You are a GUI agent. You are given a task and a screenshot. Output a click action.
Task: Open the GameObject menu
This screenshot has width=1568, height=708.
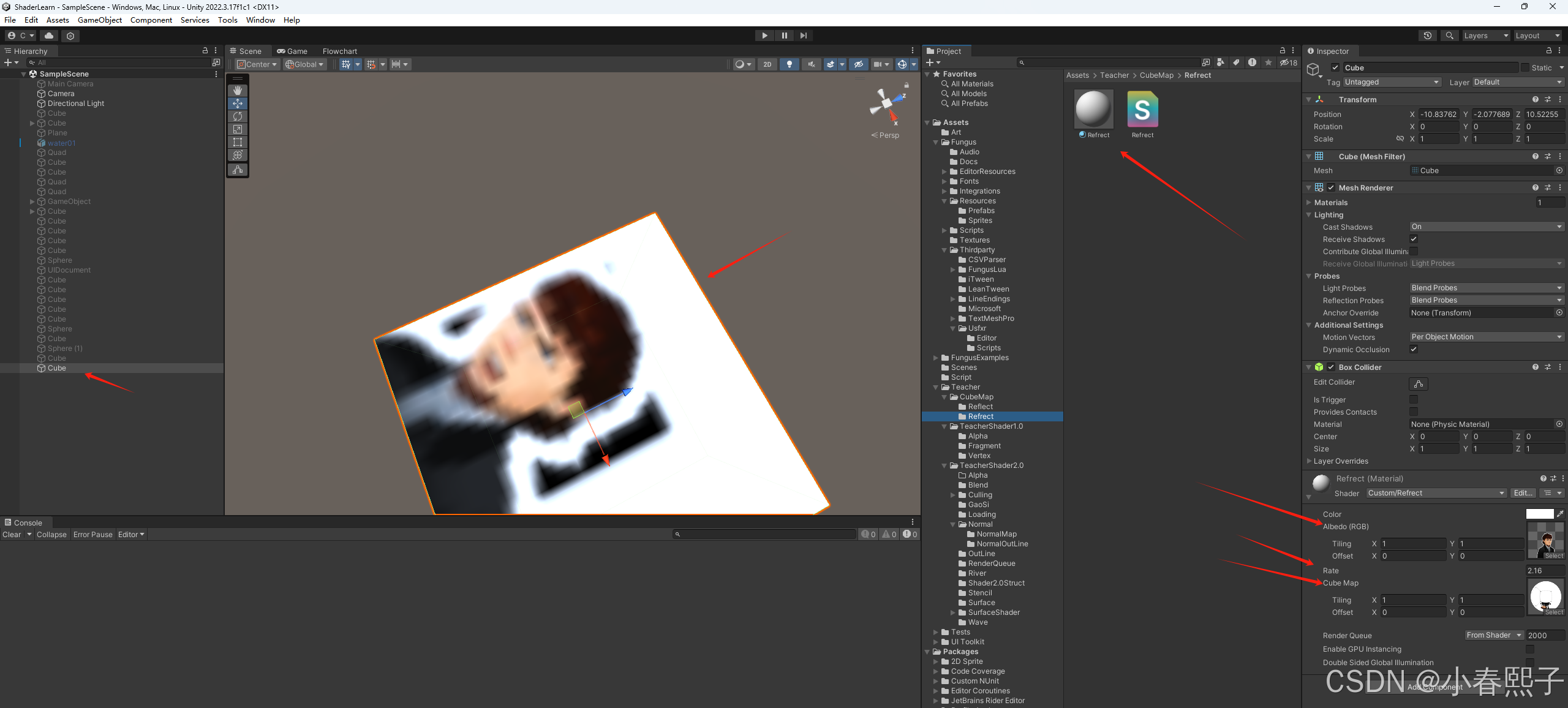point(99,20)
